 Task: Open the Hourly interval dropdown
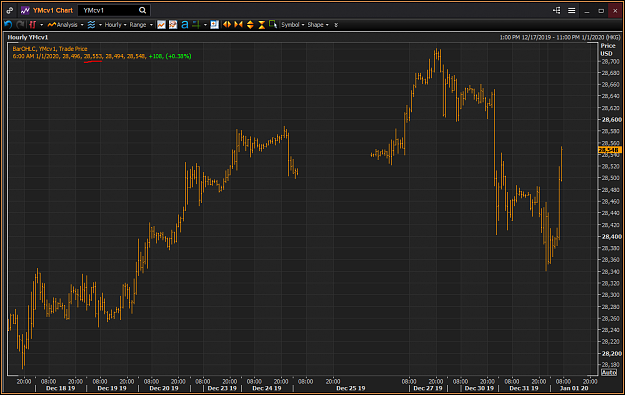[115, 25]
